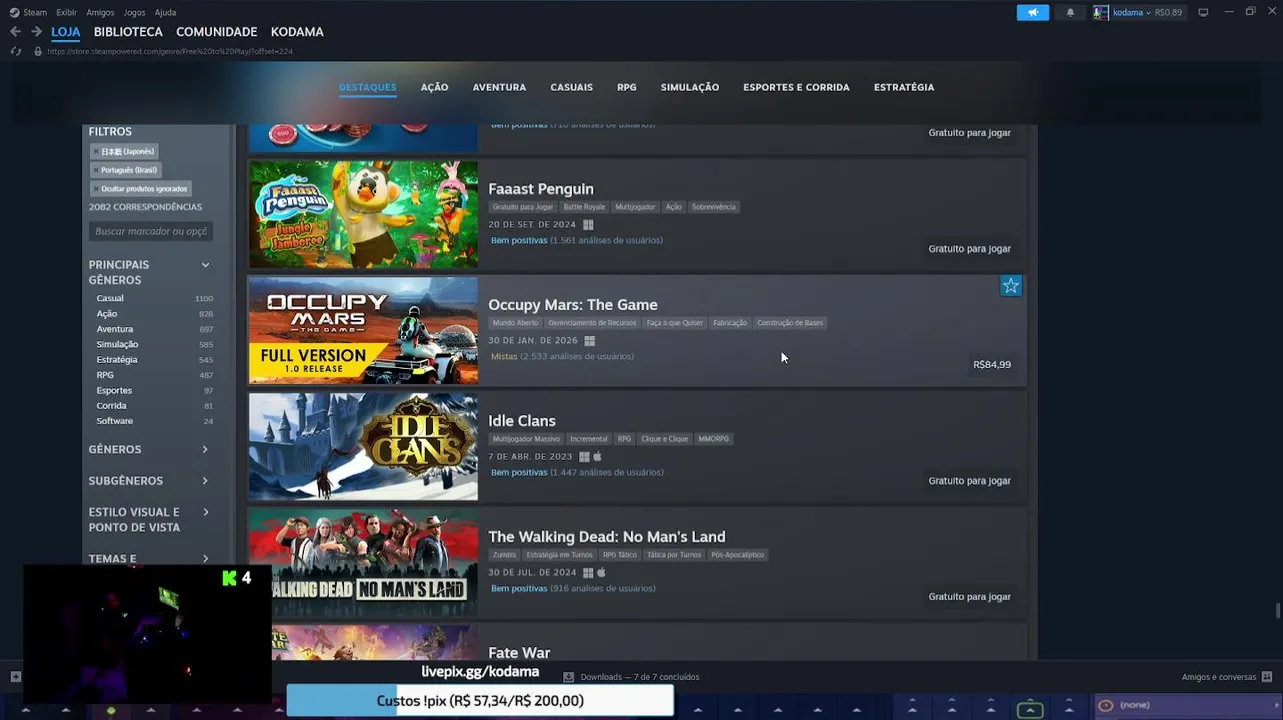The image size is (1283, 720).
Task: Reload the page with the refresh icon
Action: point(16,51)
